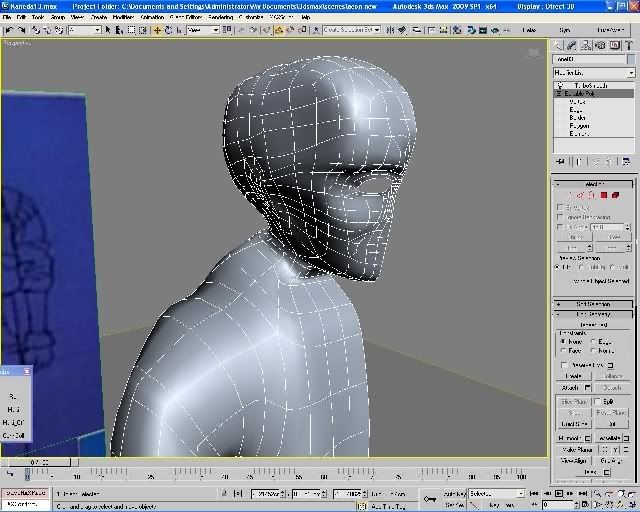Open the Edit menu
The height and width of the screenshot is (512, 640).
pos(23,17)
